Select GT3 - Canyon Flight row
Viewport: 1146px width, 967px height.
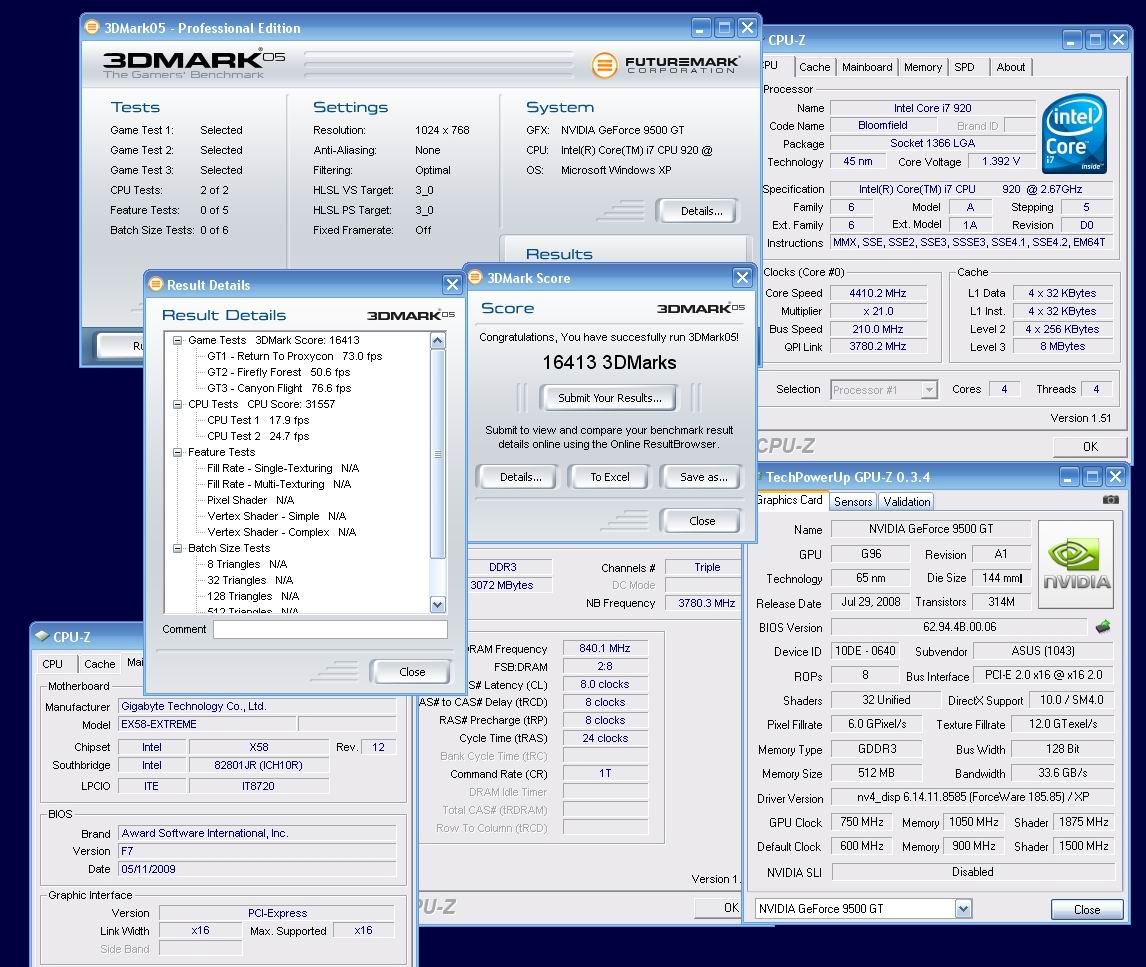tap(279, 388)
